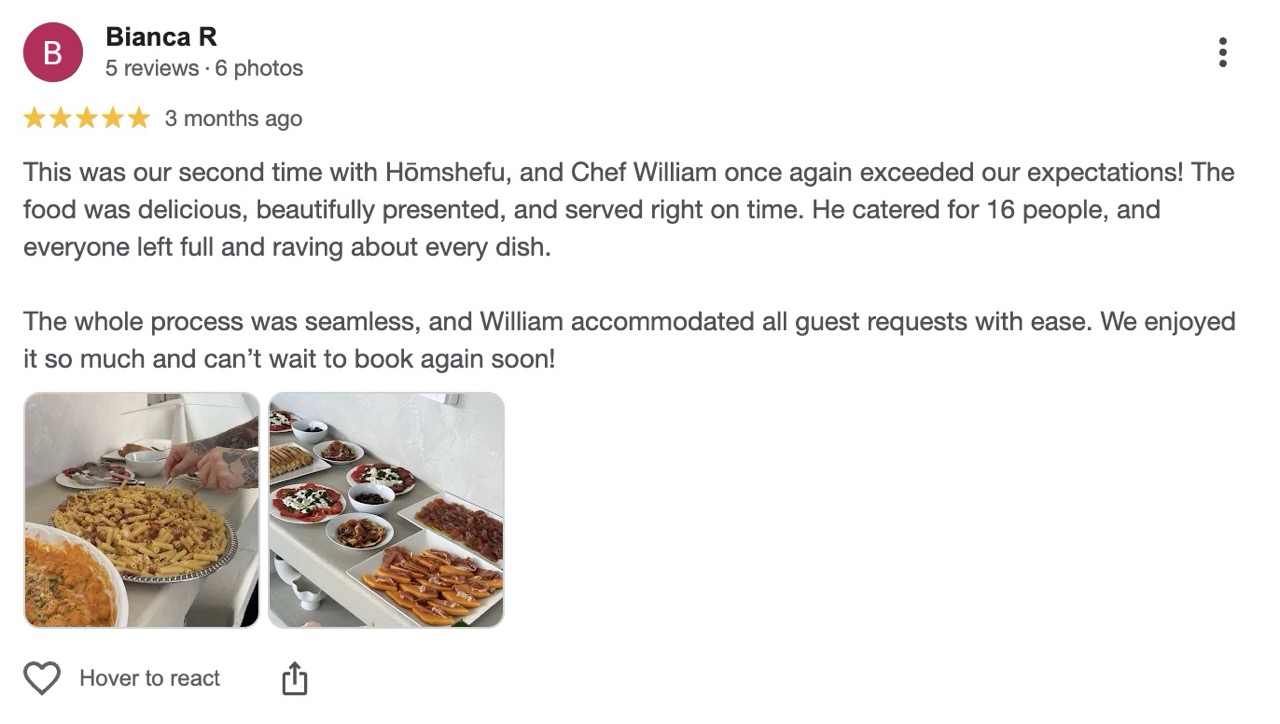Open the reviewer name Bianca R
Screen dimensions: 1280x724
tap(161, 37)
